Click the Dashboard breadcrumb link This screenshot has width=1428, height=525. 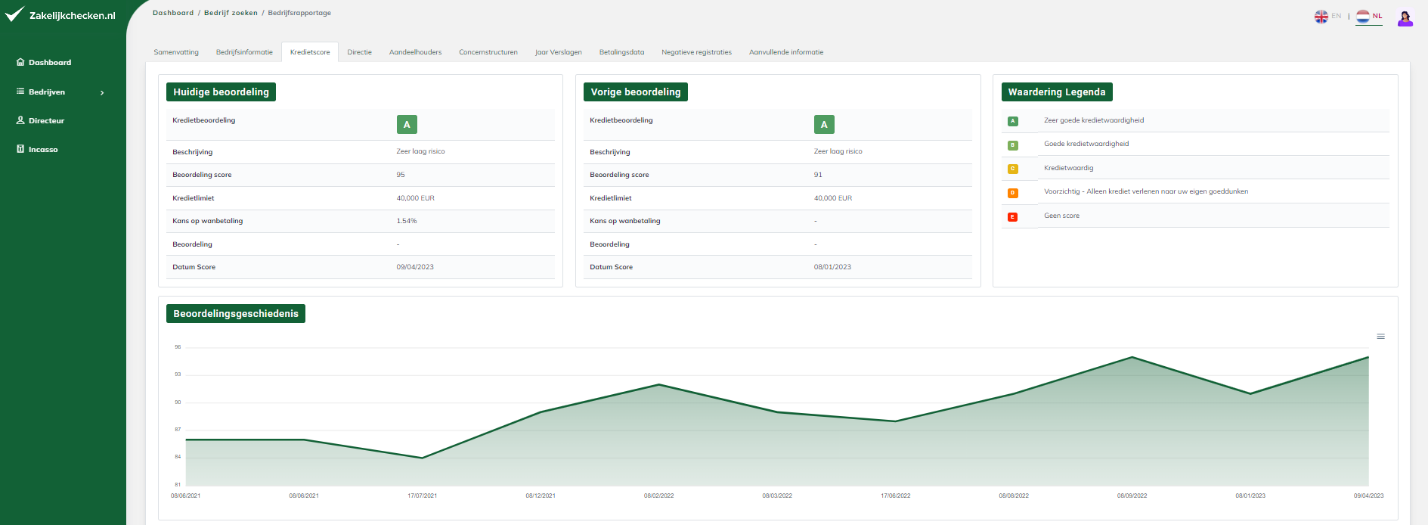(x=173, y=13)
